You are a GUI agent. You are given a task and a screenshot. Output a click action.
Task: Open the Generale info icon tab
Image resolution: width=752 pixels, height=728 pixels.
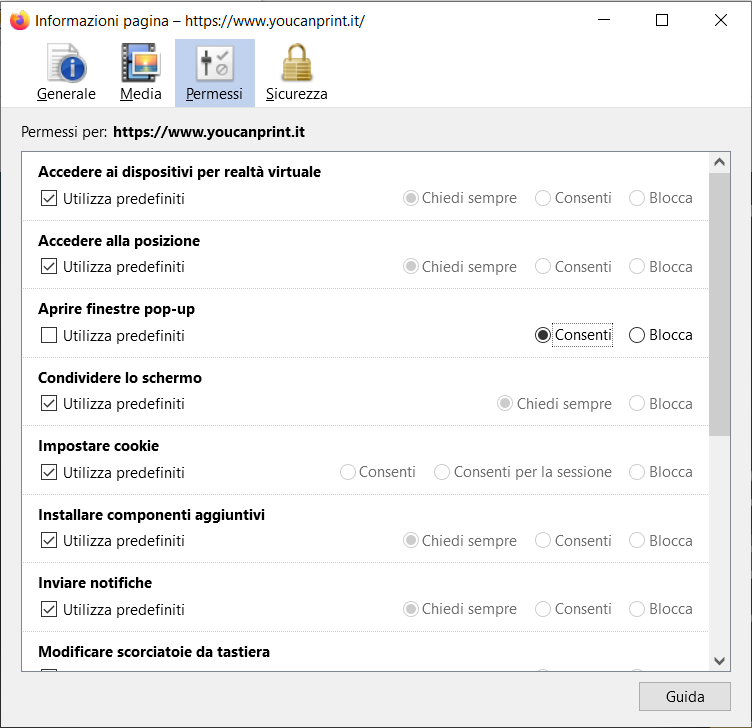click(66, 73)
